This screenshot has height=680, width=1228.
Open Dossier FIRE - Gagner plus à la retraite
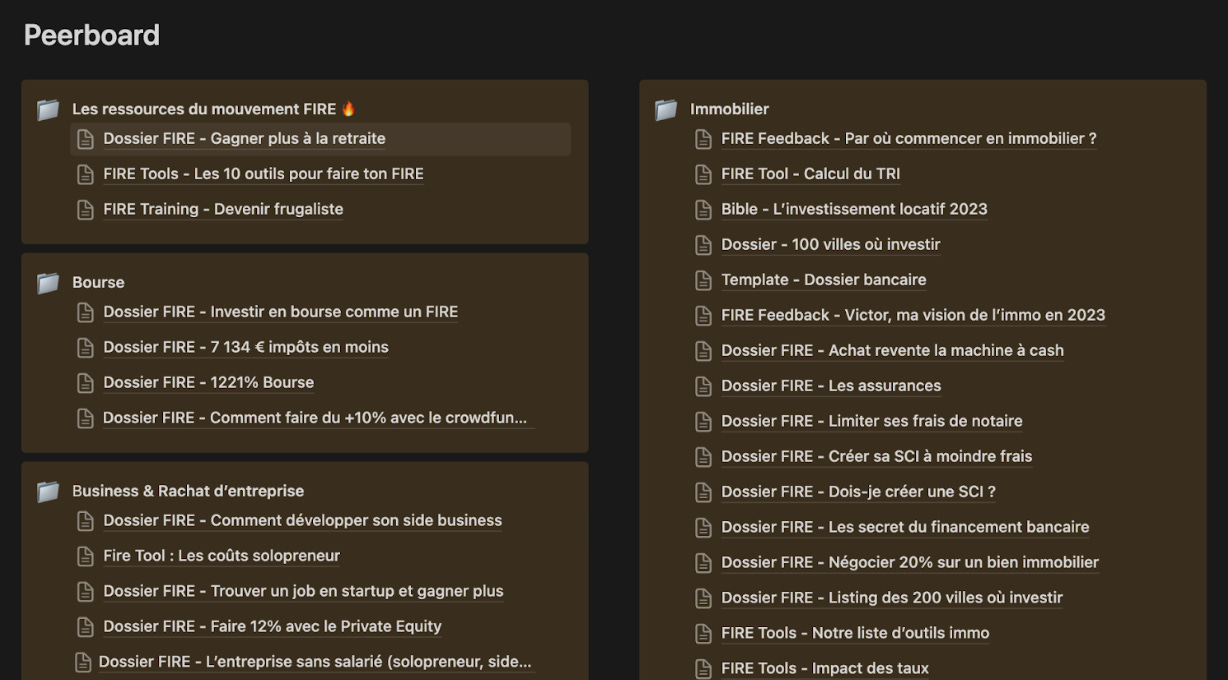click(x=244, y=139)
